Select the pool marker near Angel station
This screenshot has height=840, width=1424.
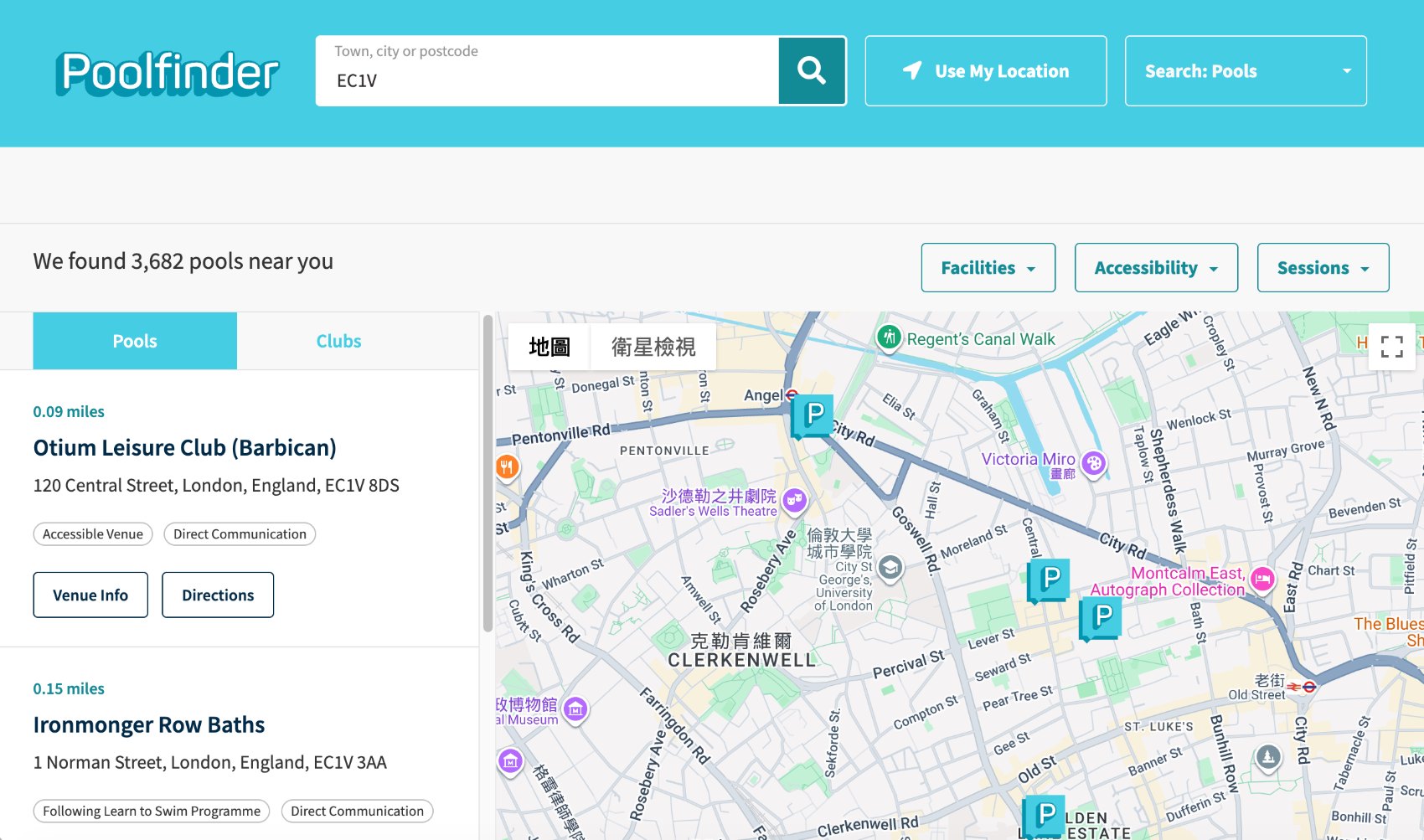(x=813, y=415)
